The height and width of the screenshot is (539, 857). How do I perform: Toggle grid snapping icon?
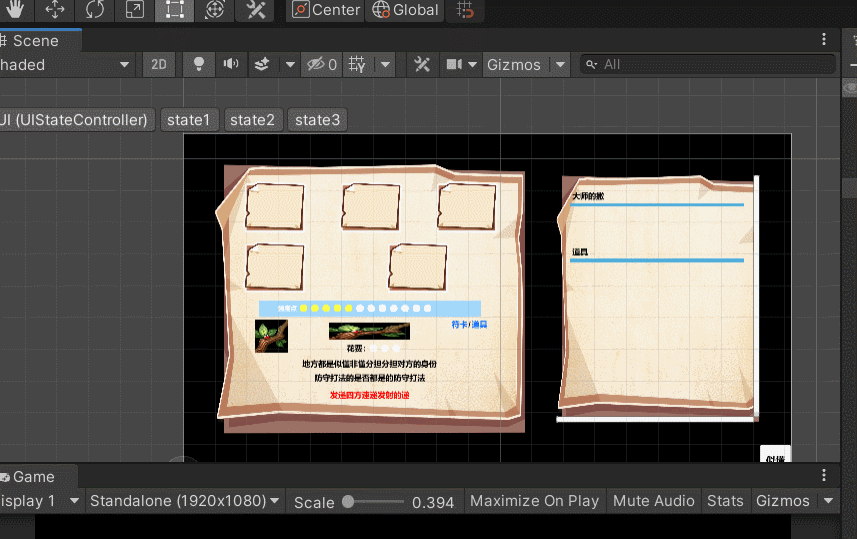click(465, 10)
